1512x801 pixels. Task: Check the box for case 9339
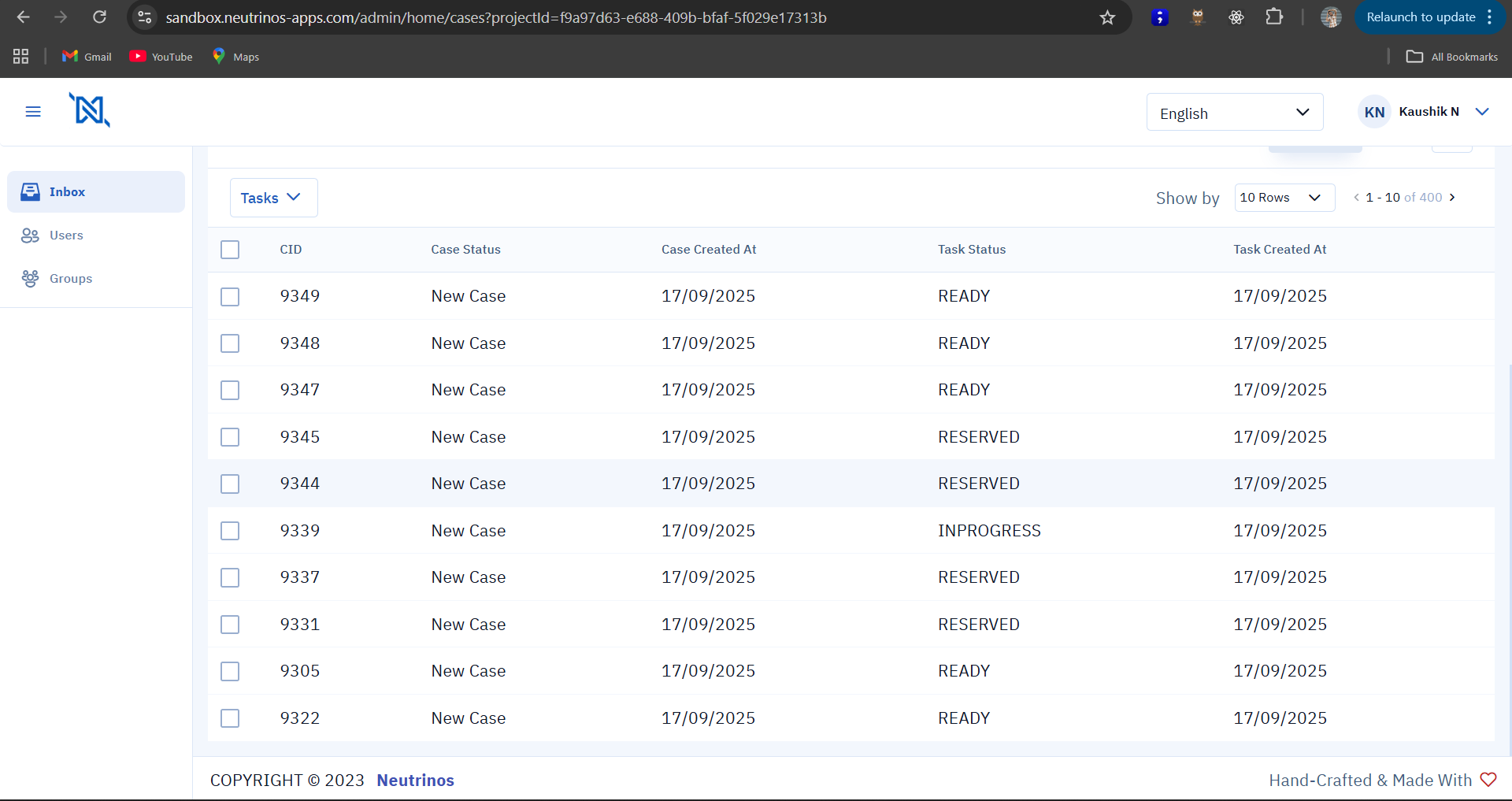[x=230, y=531]
